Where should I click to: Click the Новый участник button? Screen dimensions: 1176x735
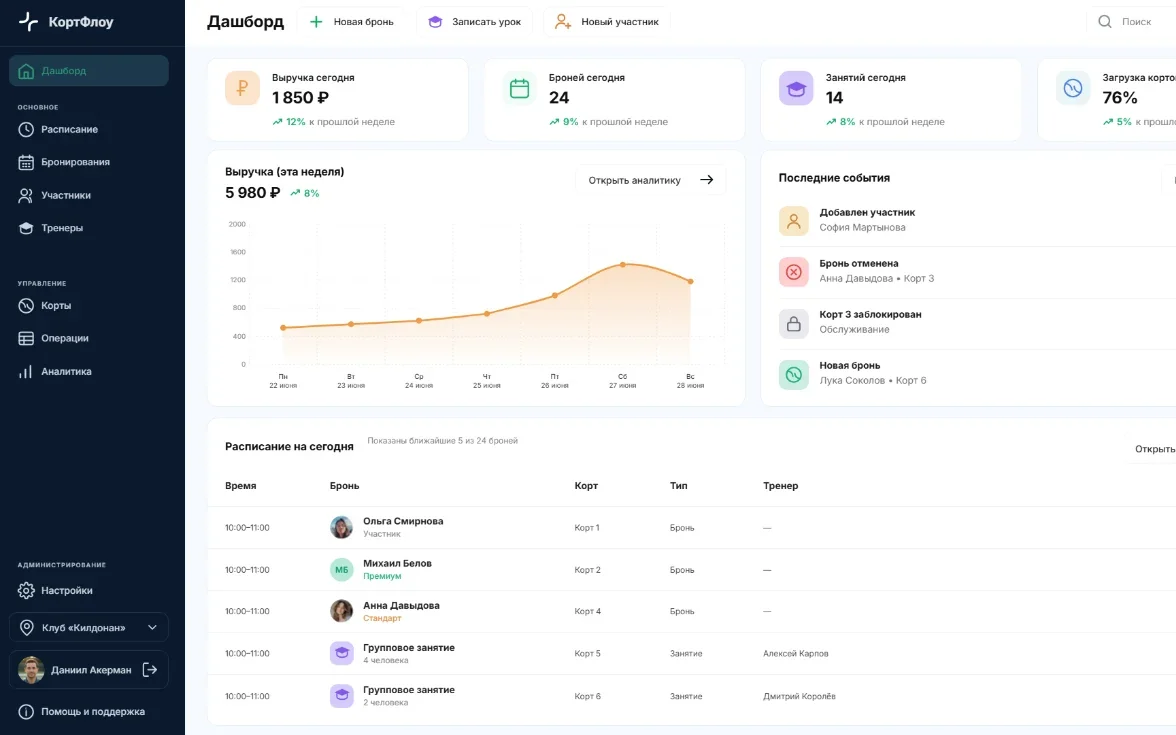(x=608, y=22)
